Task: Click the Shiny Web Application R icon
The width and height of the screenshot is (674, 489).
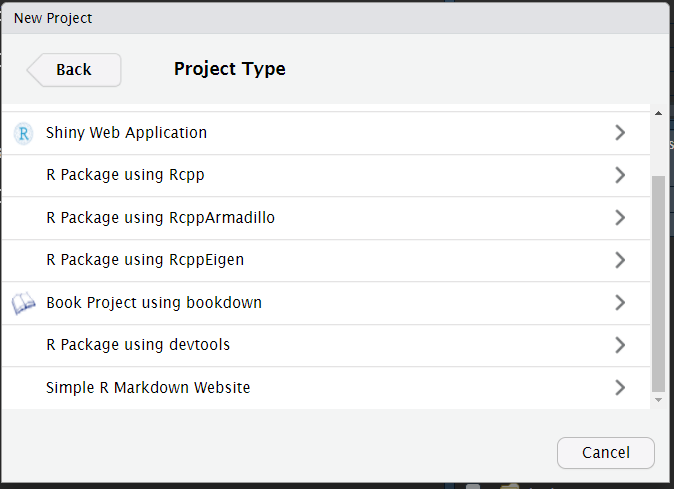Action: (x=23, y=134)
